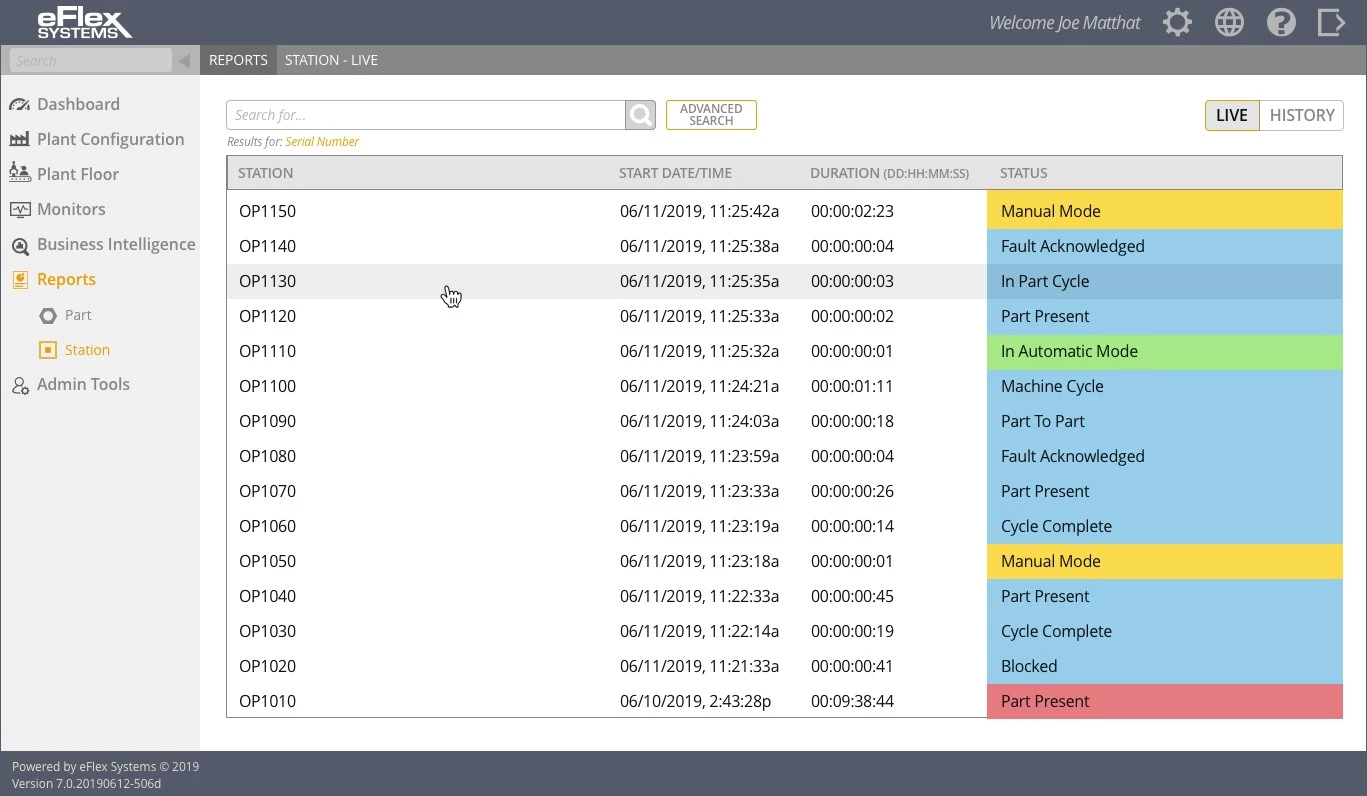Open settings gear icon in header
The width and height of the screenshot is (1367, 796).
click(1177, 23)
